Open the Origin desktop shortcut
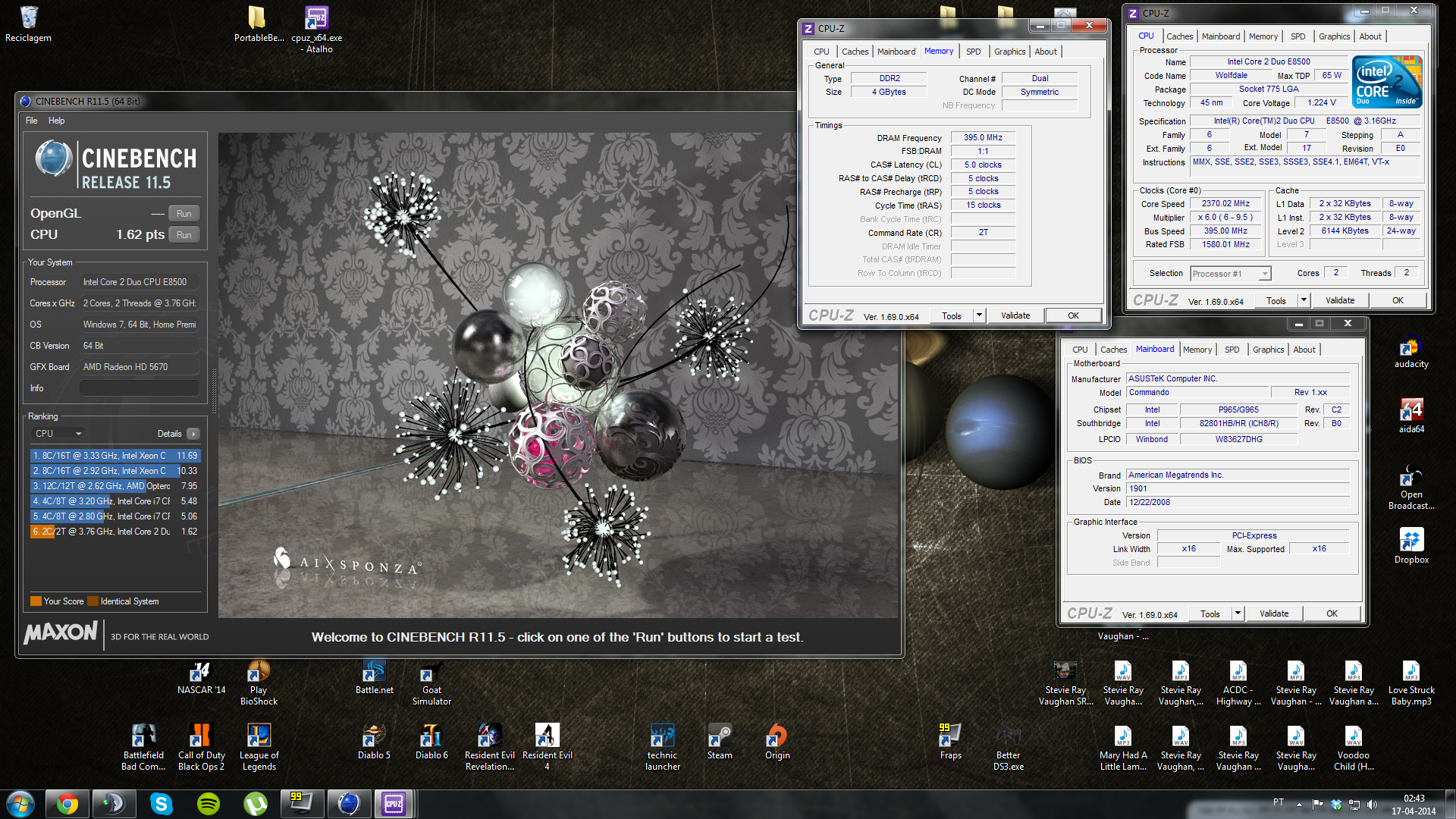 click(777, 742)
